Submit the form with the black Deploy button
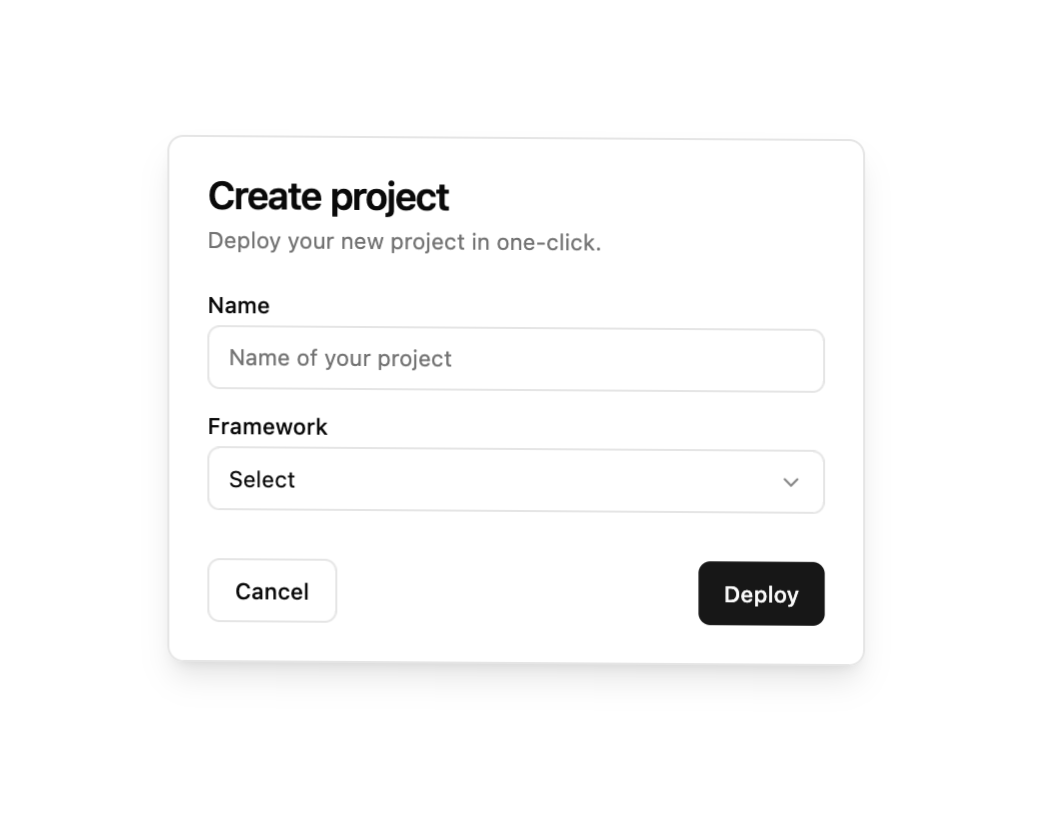Viewport: 1056px width, 816px height. click(x=761, y=594)
